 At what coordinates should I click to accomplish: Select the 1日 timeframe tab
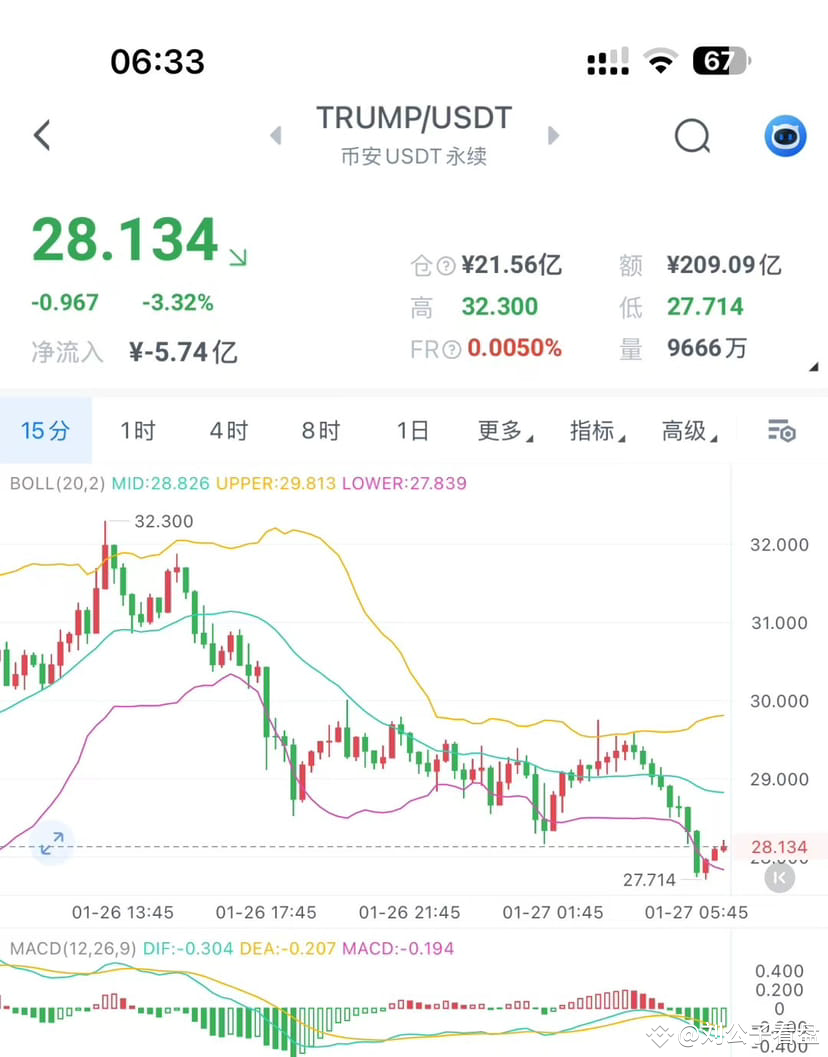pos(413,430)
